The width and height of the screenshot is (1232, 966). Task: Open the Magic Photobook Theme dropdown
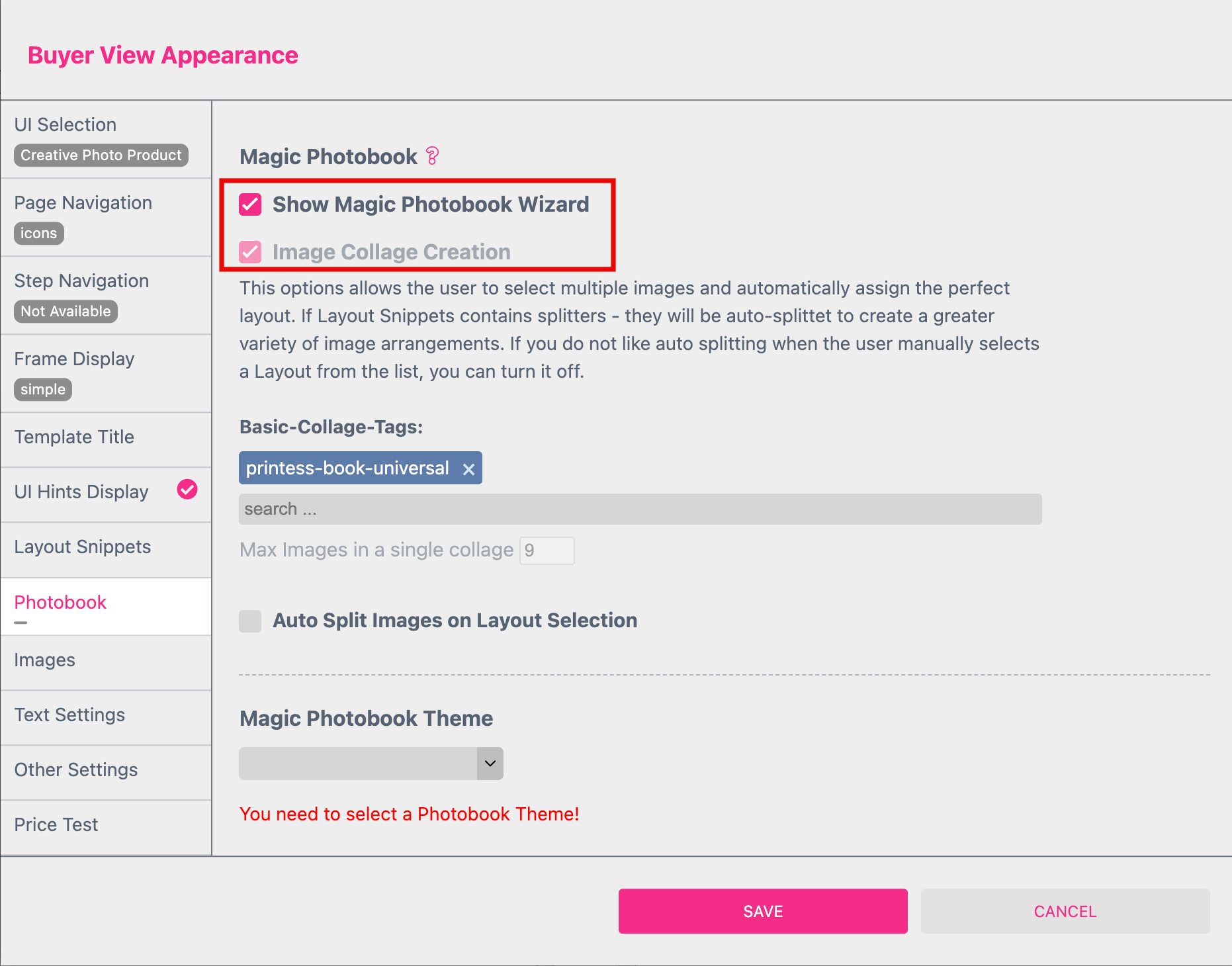[x=371, y=764]
